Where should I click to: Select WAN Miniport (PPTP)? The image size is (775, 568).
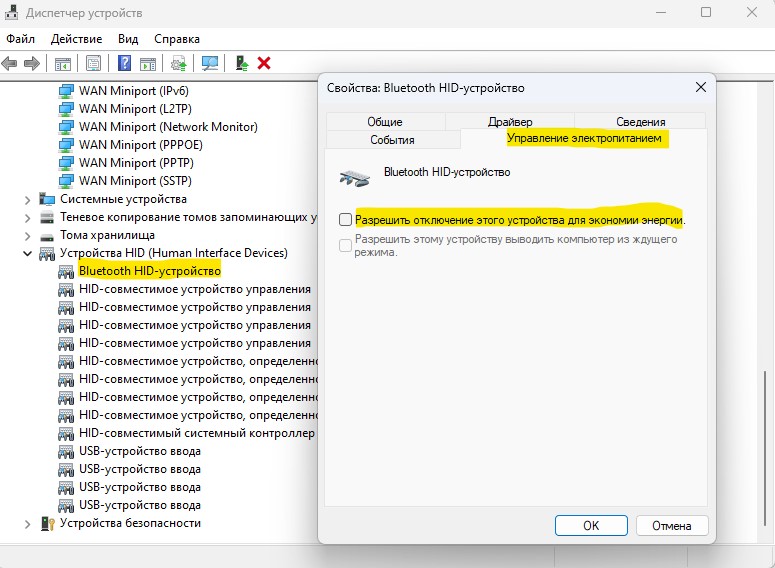pyautogui.click(x=136, y=163)
